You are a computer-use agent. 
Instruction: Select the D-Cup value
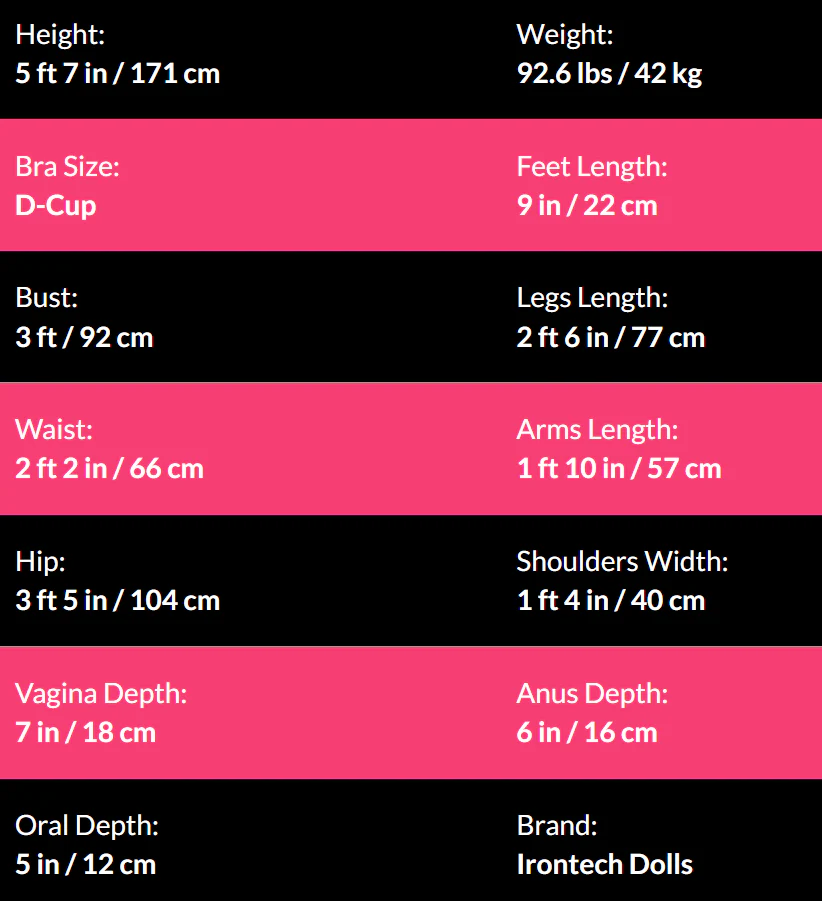[x=56, y=205]
